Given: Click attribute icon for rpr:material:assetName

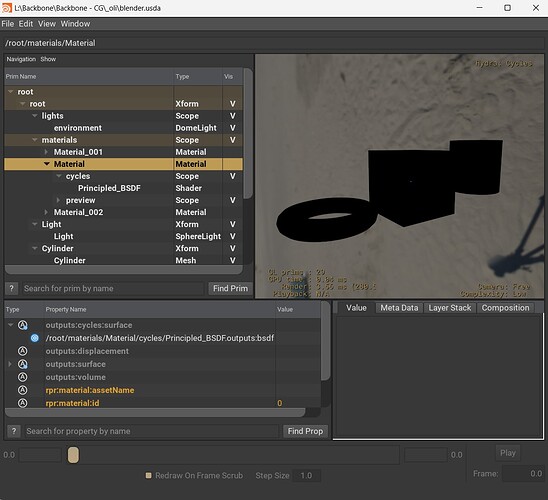Looking at the screenshot, I should [x=23, y=390].
